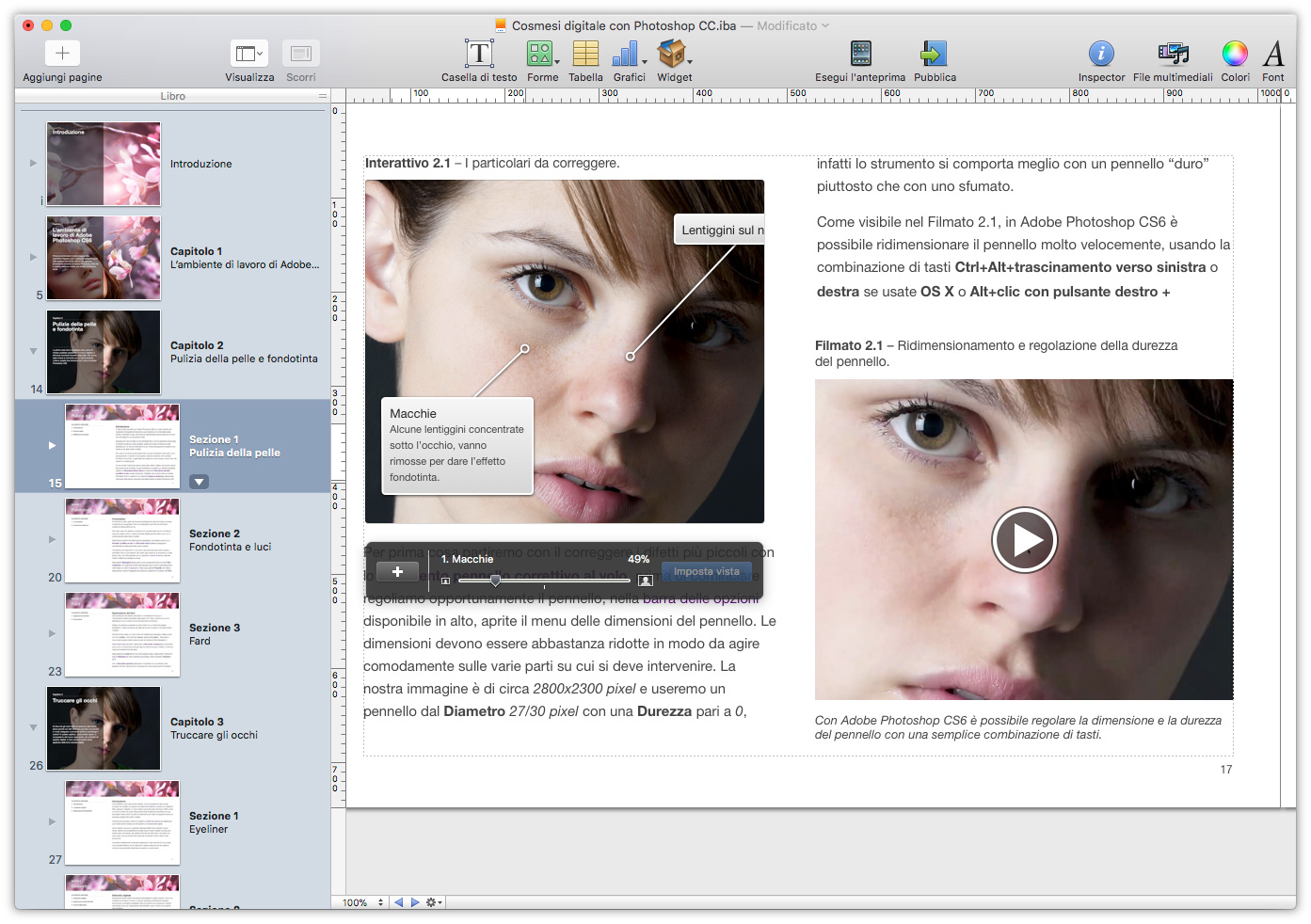
Task: Click 'Sezione 1 Pulizia della pelle' label
Action: (x=234, y=446)
